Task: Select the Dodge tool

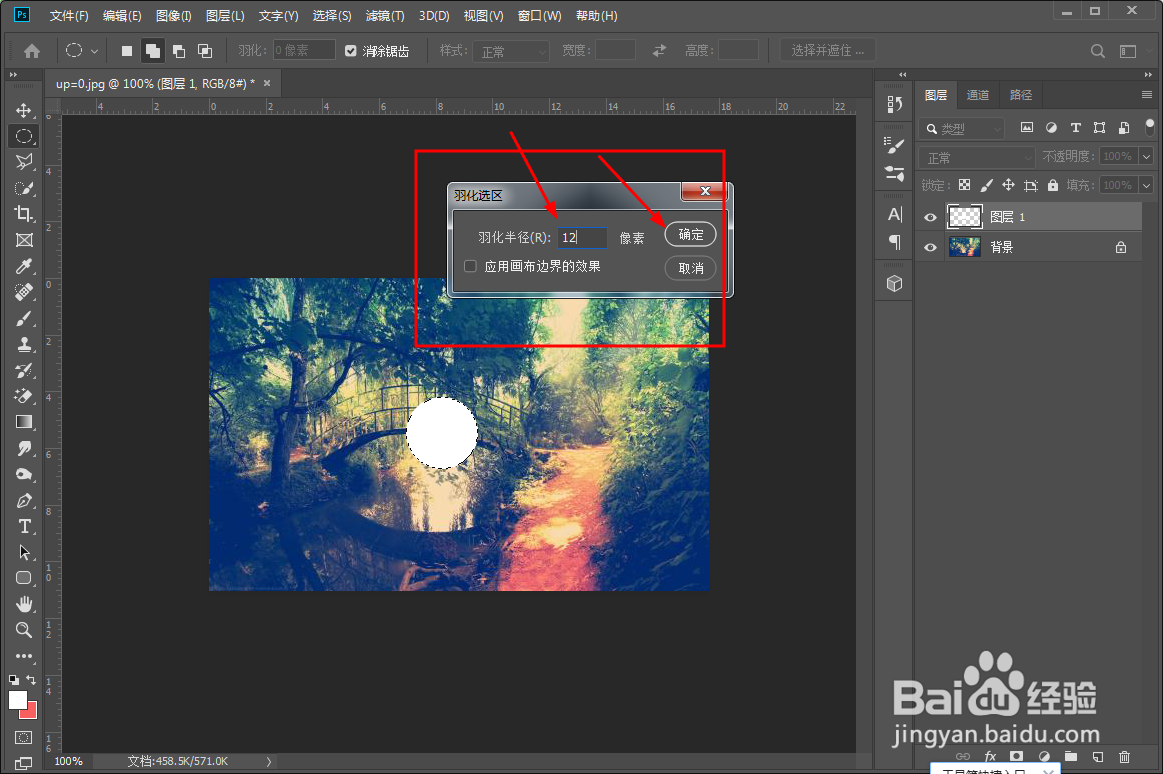Action: click(x=24, y=474)
